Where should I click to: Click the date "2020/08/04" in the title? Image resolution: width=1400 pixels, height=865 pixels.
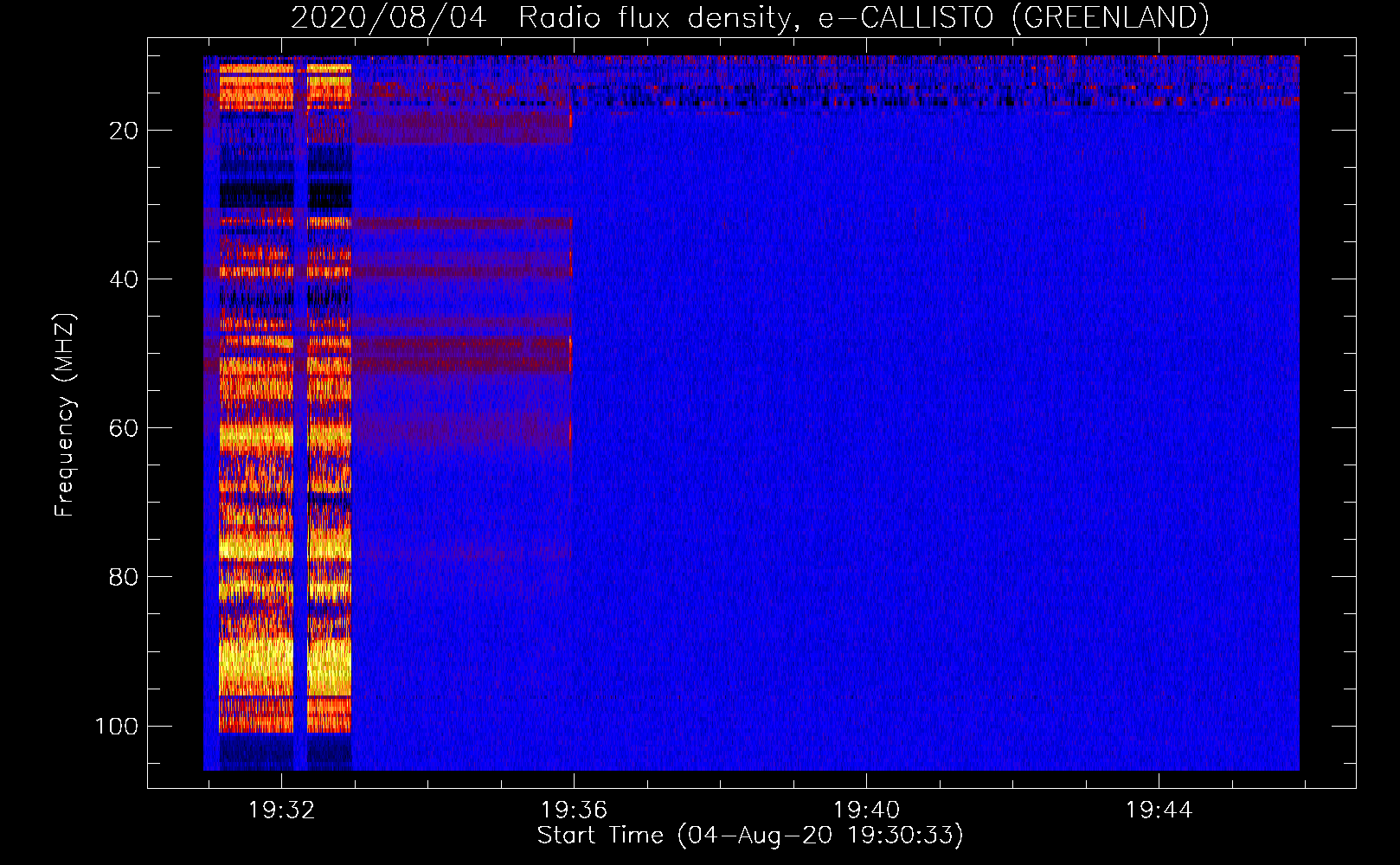click(x=389, y=17)
